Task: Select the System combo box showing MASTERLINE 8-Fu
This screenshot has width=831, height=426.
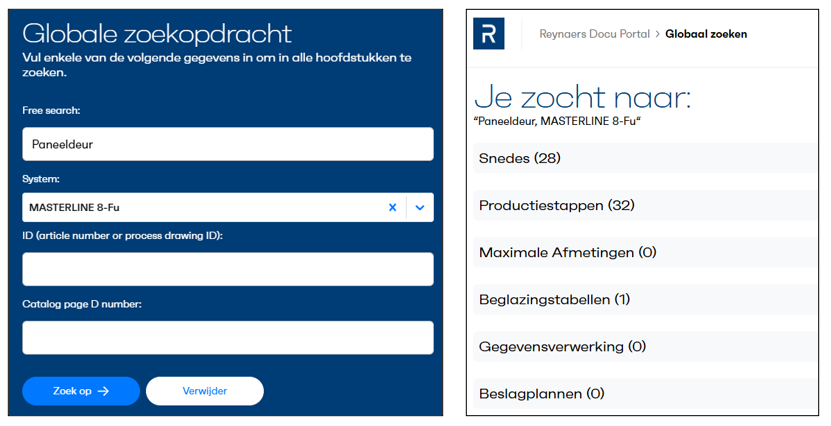Action: point(228,207)
